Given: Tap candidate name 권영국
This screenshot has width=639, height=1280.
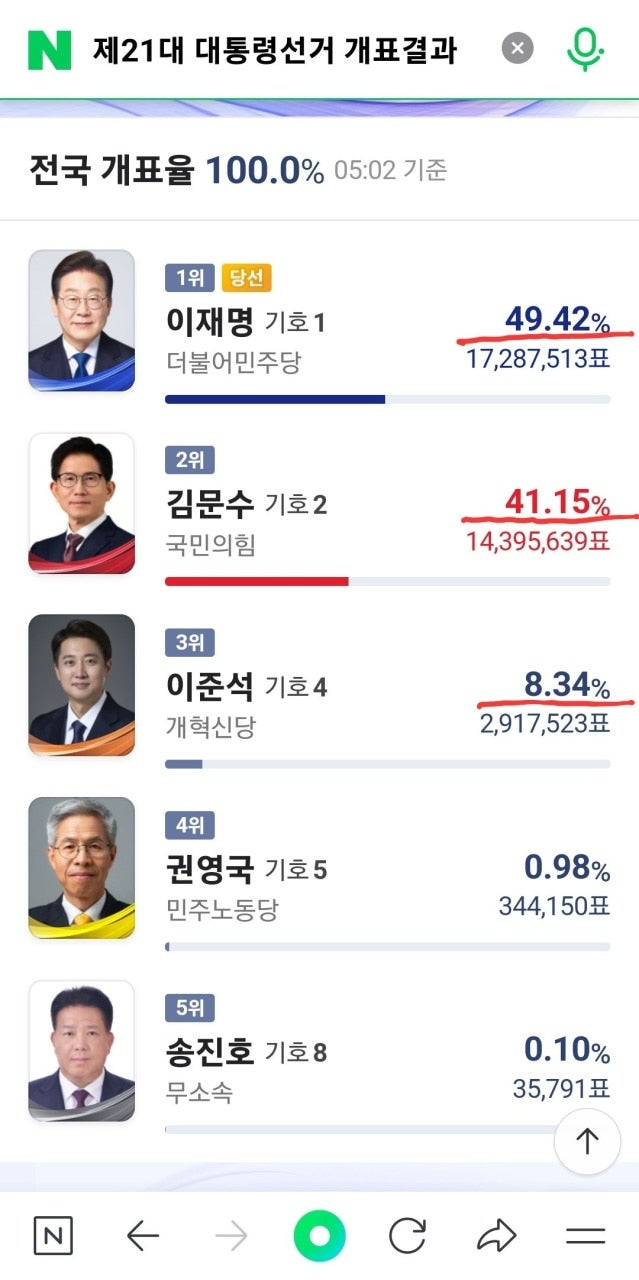Looking at the screenshot, I should pyautogui.click(x=210, y=869).
